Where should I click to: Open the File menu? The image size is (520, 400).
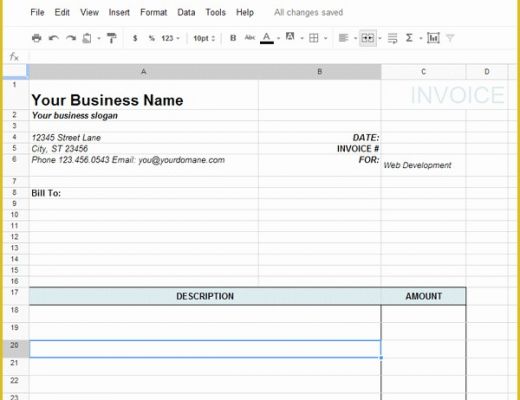[x=37, y=12]
